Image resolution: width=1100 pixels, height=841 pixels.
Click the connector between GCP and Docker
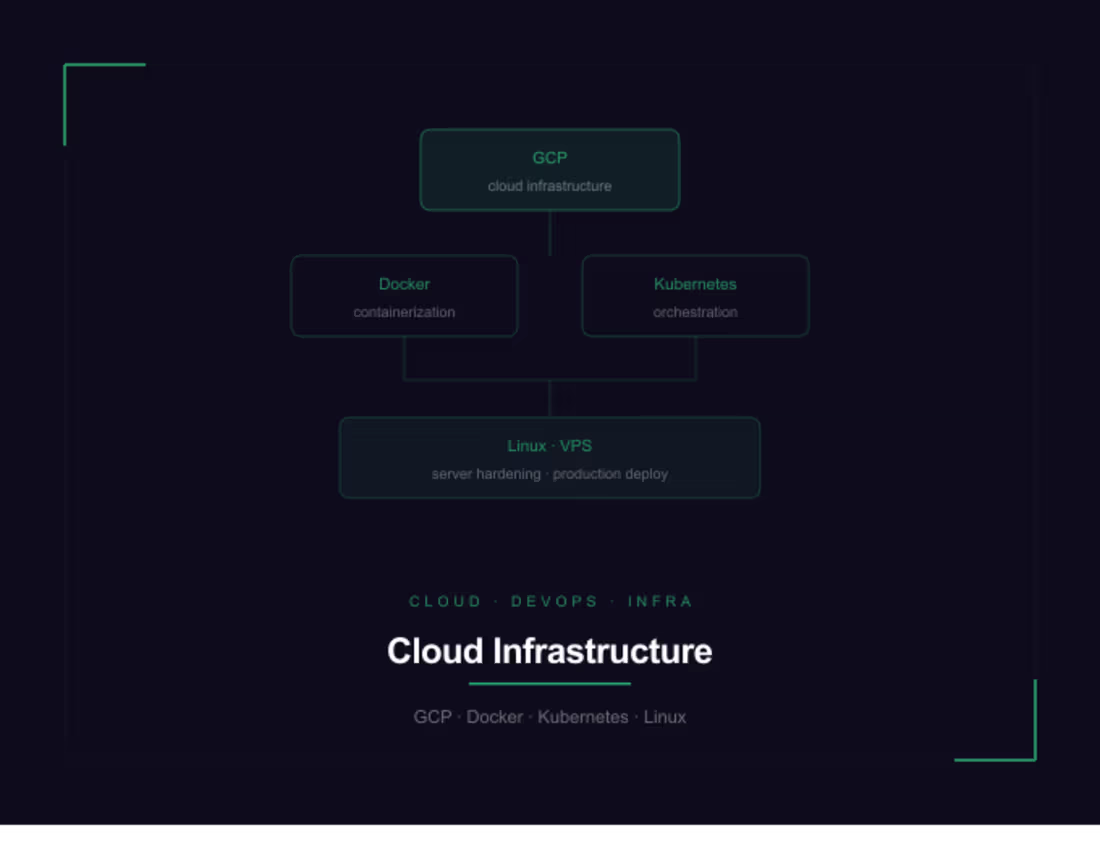pos(550,232)
